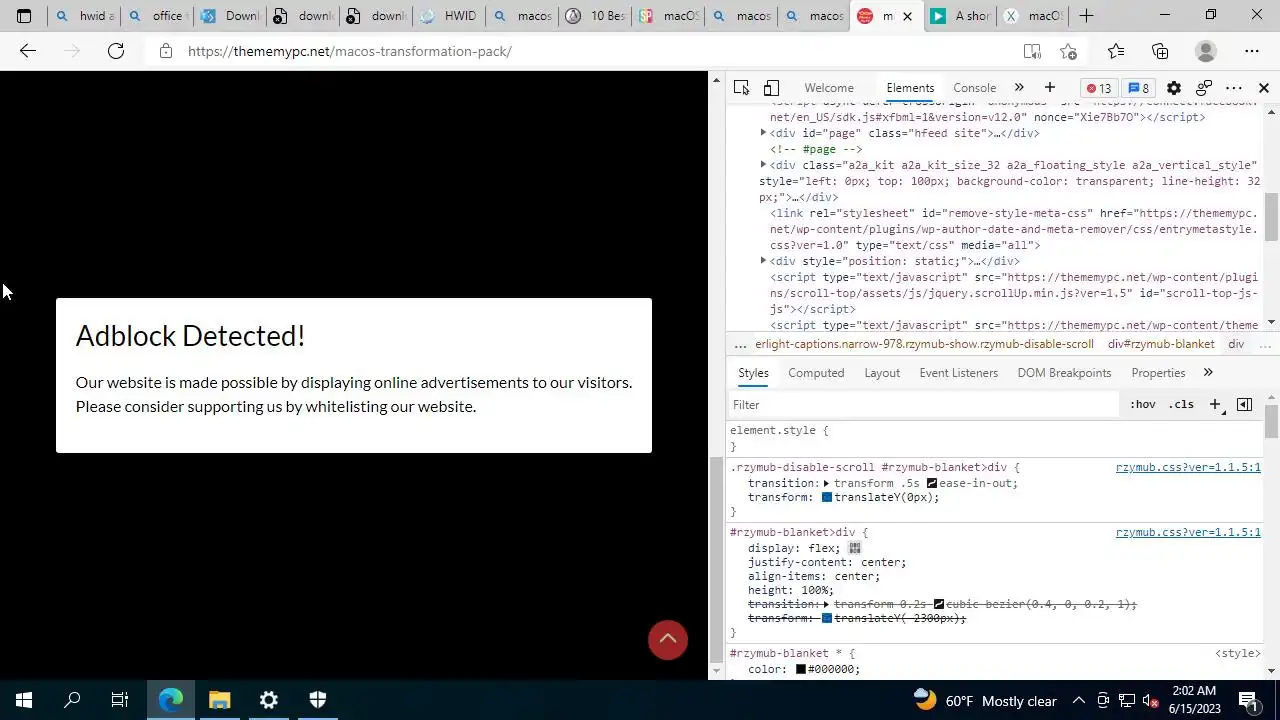Open the Event Listeners tab
1280x720 pixels.
pos(958,373)
